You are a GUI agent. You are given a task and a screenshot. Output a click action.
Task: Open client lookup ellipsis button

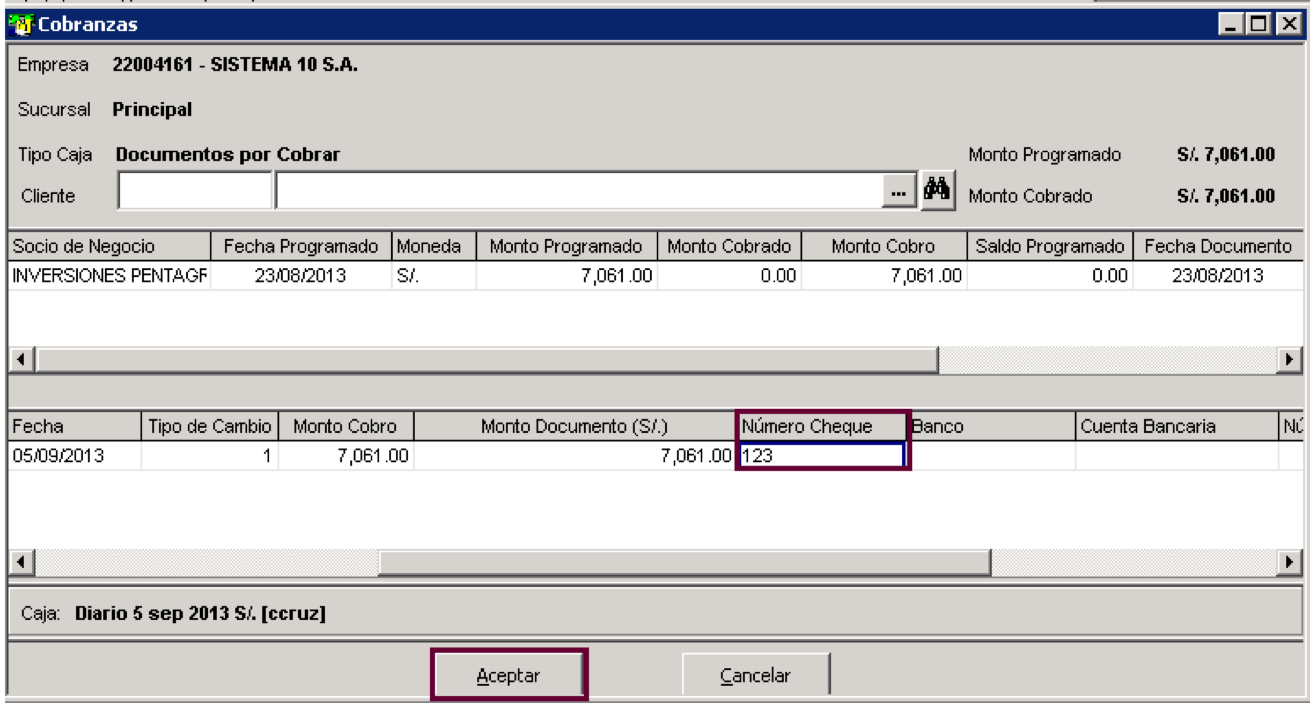point(899,191)
